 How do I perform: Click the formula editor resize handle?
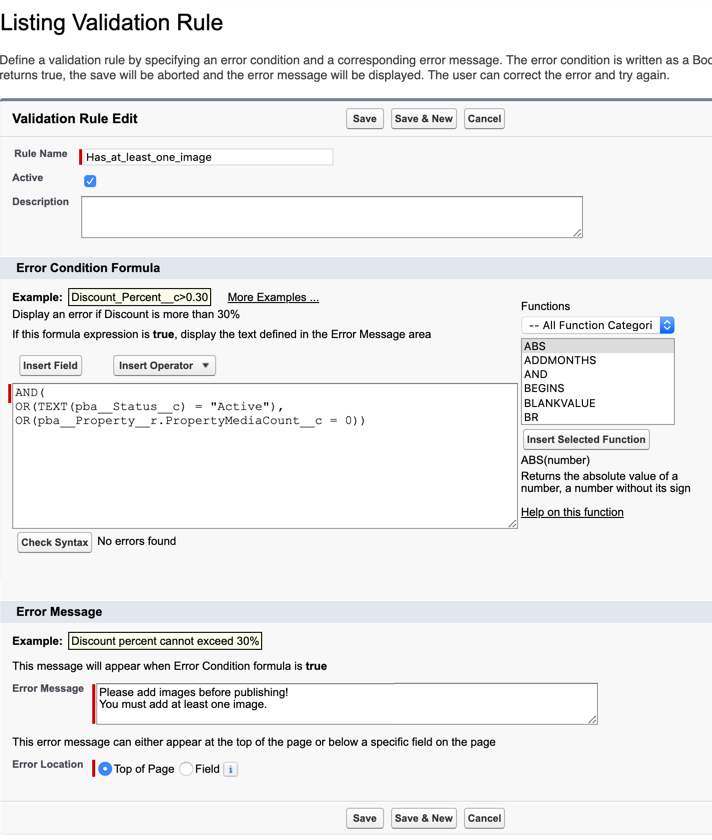(x=513, y=524)
